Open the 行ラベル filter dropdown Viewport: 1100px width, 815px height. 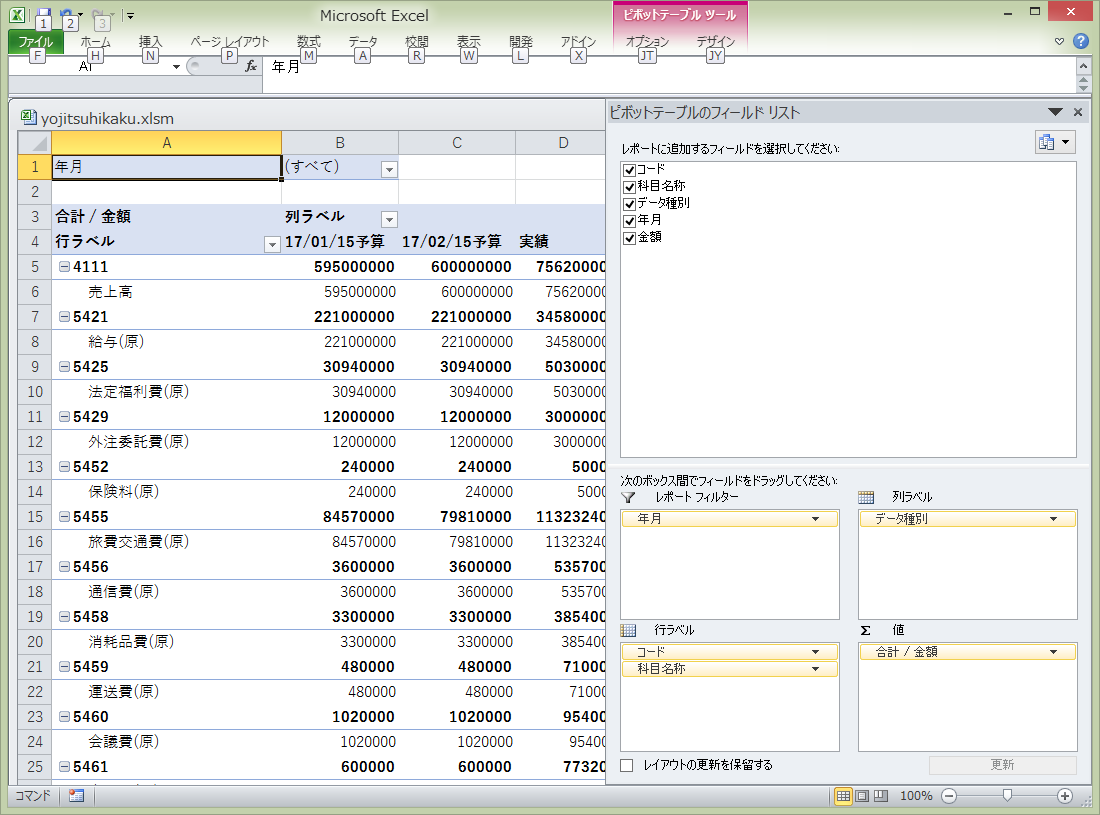coord(271,244)
